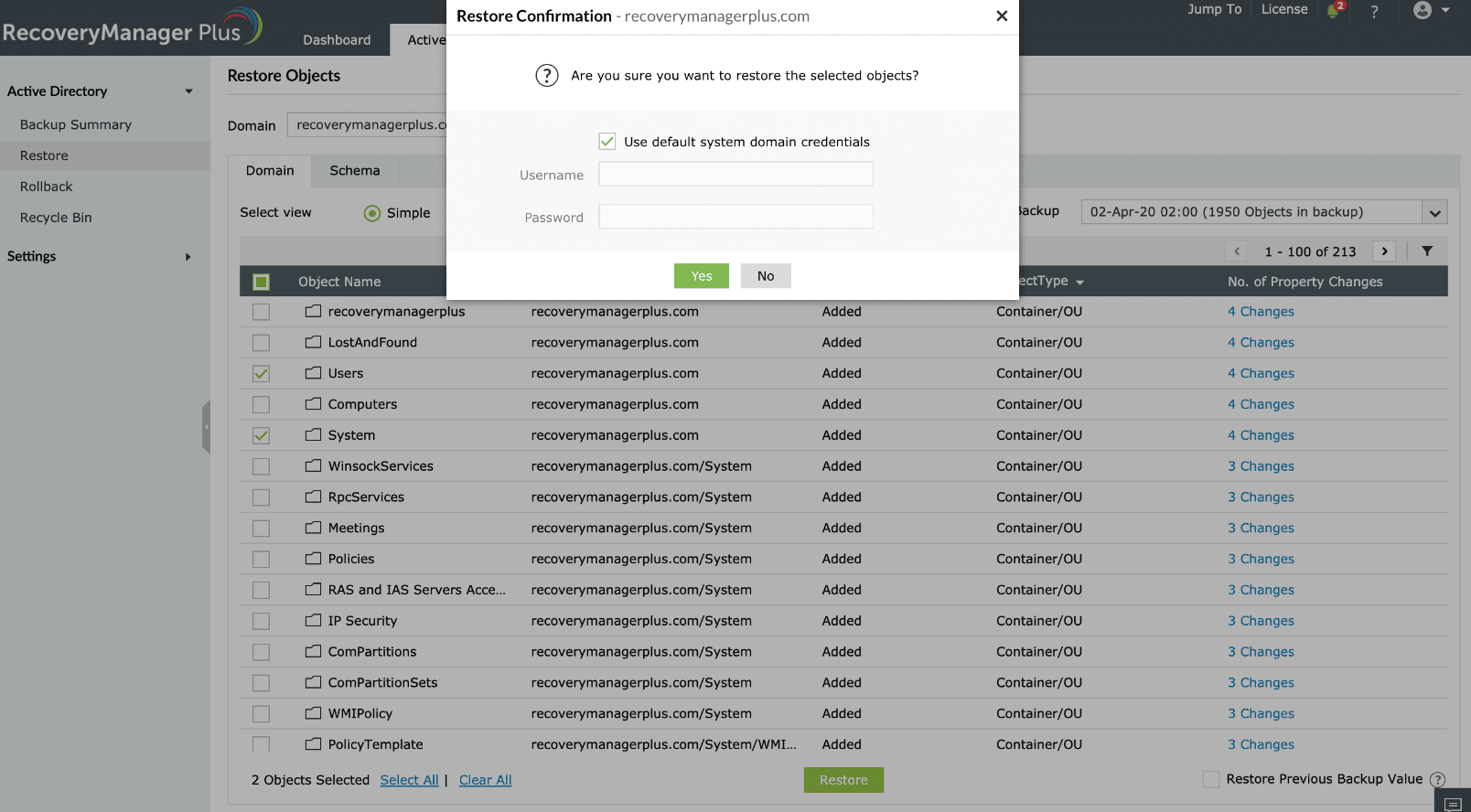Open the Object Type column sort dropdown

(x=1080, y=283)
